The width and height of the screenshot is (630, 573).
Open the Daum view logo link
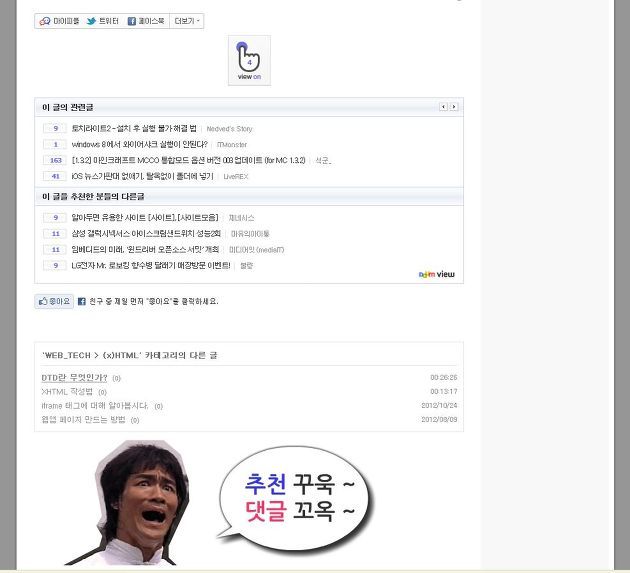point(436,274)
